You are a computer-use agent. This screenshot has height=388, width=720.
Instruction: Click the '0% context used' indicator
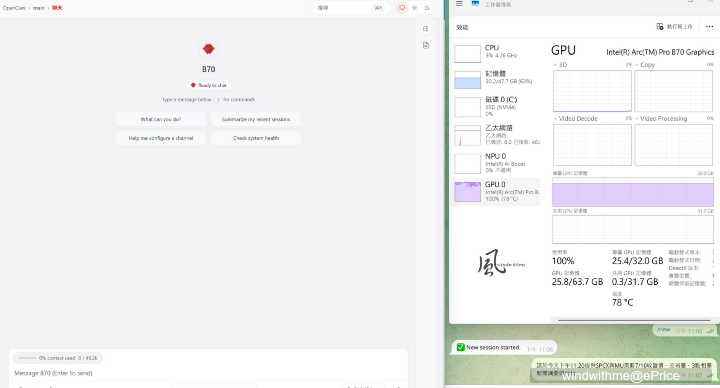[x=58, y=358]
